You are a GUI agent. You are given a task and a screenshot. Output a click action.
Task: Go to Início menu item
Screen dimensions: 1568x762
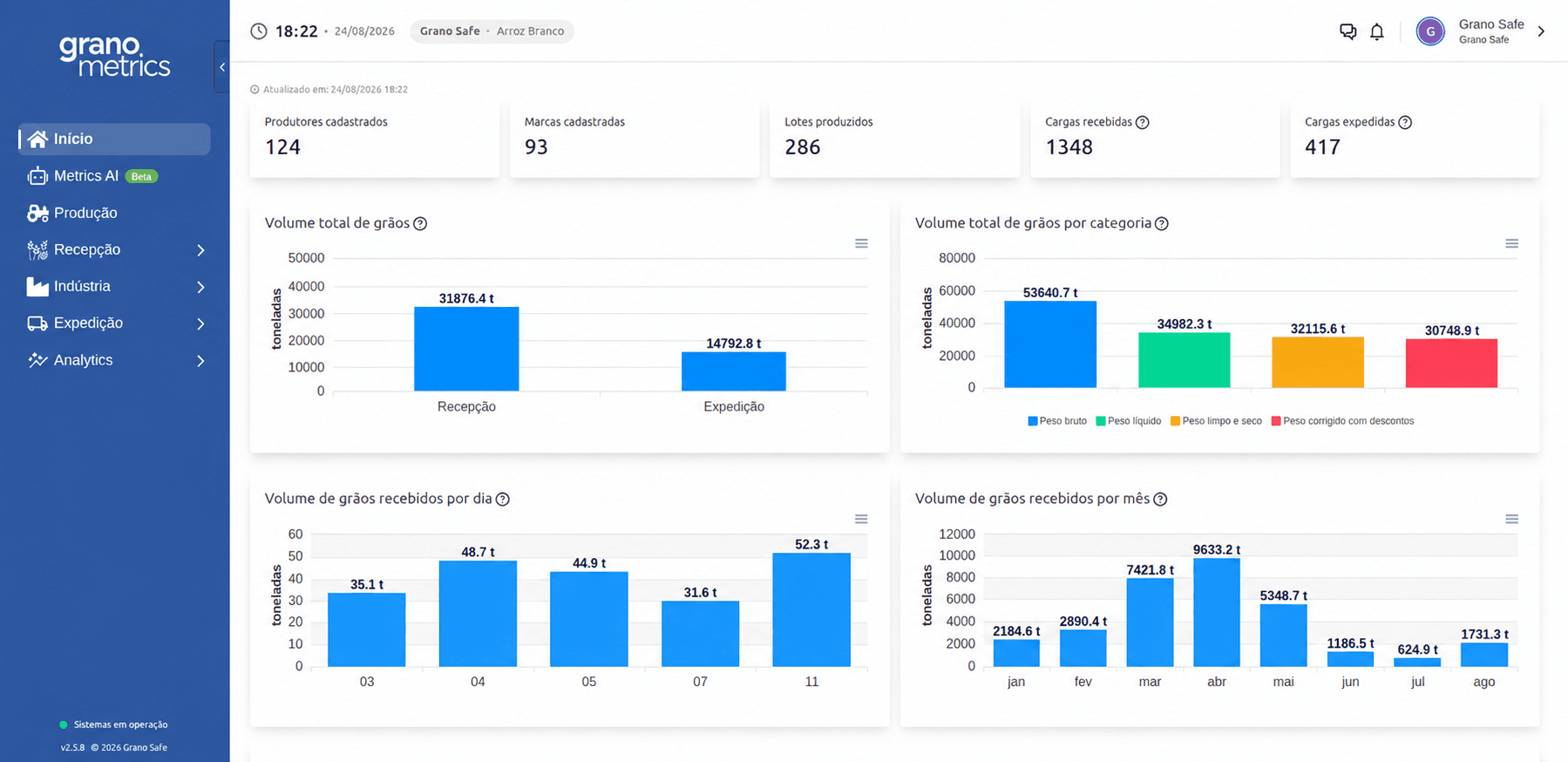[114, 139]
